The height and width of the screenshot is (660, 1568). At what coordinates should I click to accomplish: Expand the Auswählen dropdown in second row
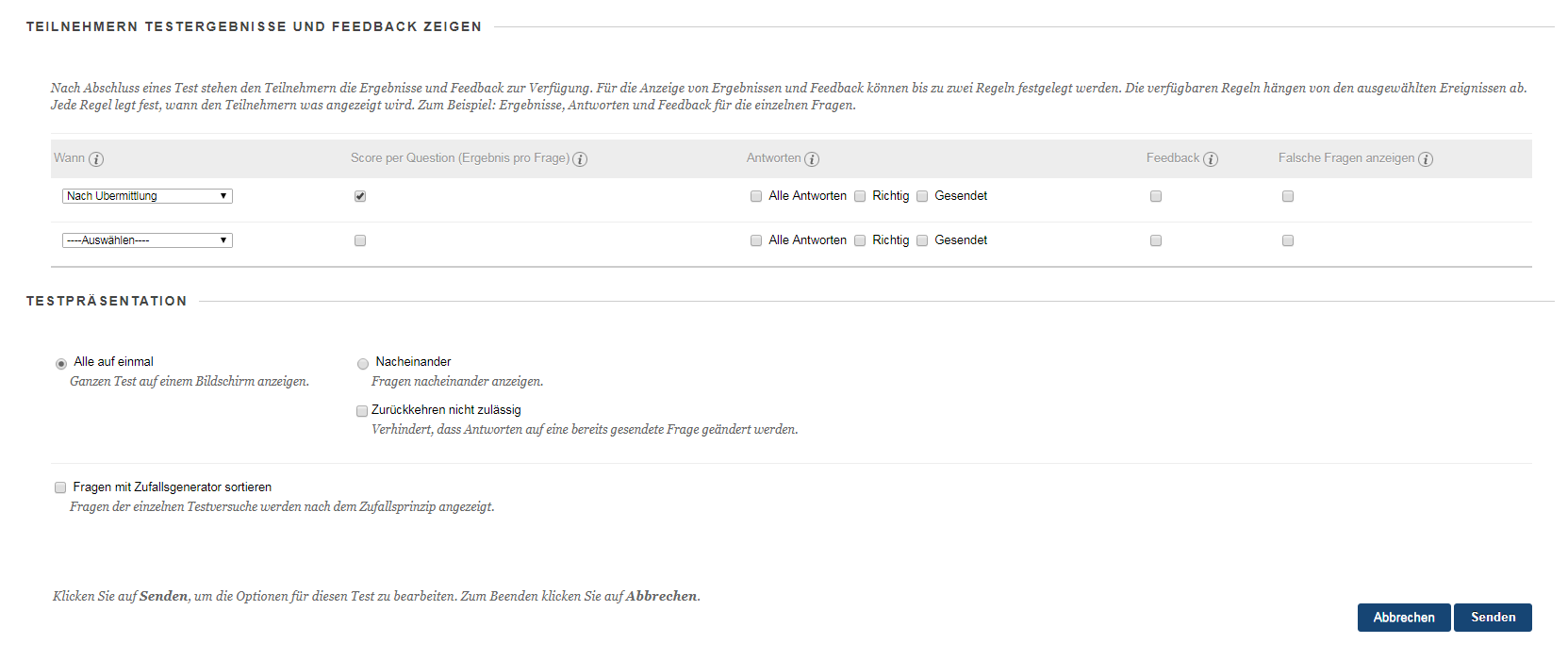tap(147, 240)
